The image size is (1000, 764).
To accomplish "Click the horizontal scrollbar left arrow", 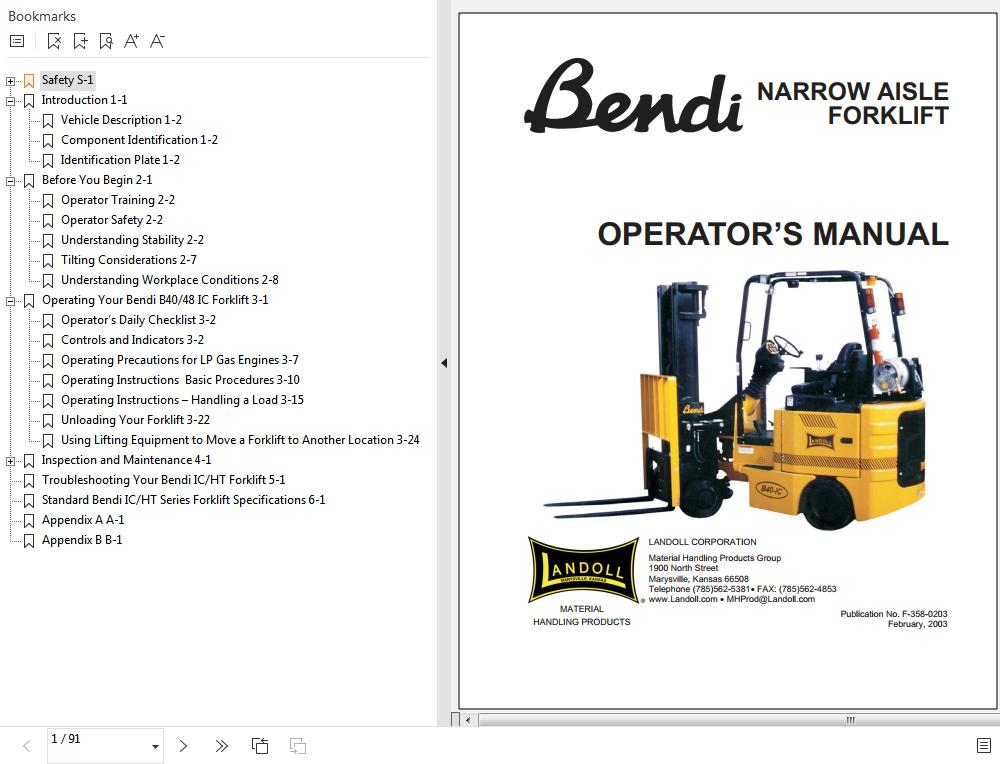I will 468,720.
